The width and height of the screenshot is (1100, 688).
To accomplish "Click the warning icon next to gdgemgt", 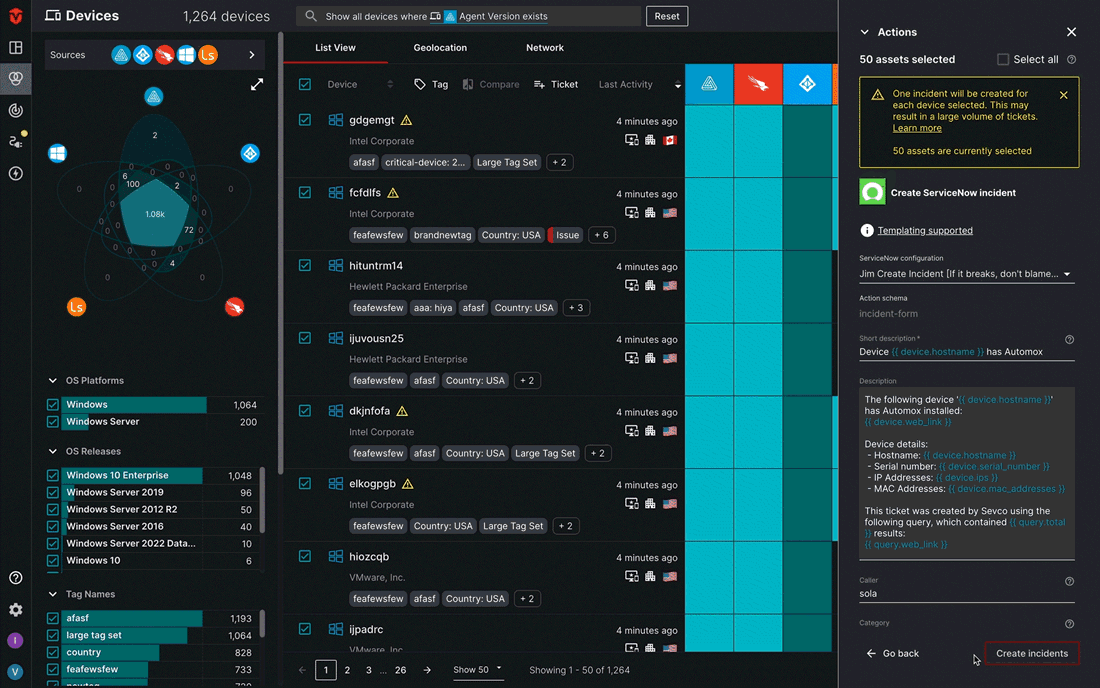I will [406, 121].
